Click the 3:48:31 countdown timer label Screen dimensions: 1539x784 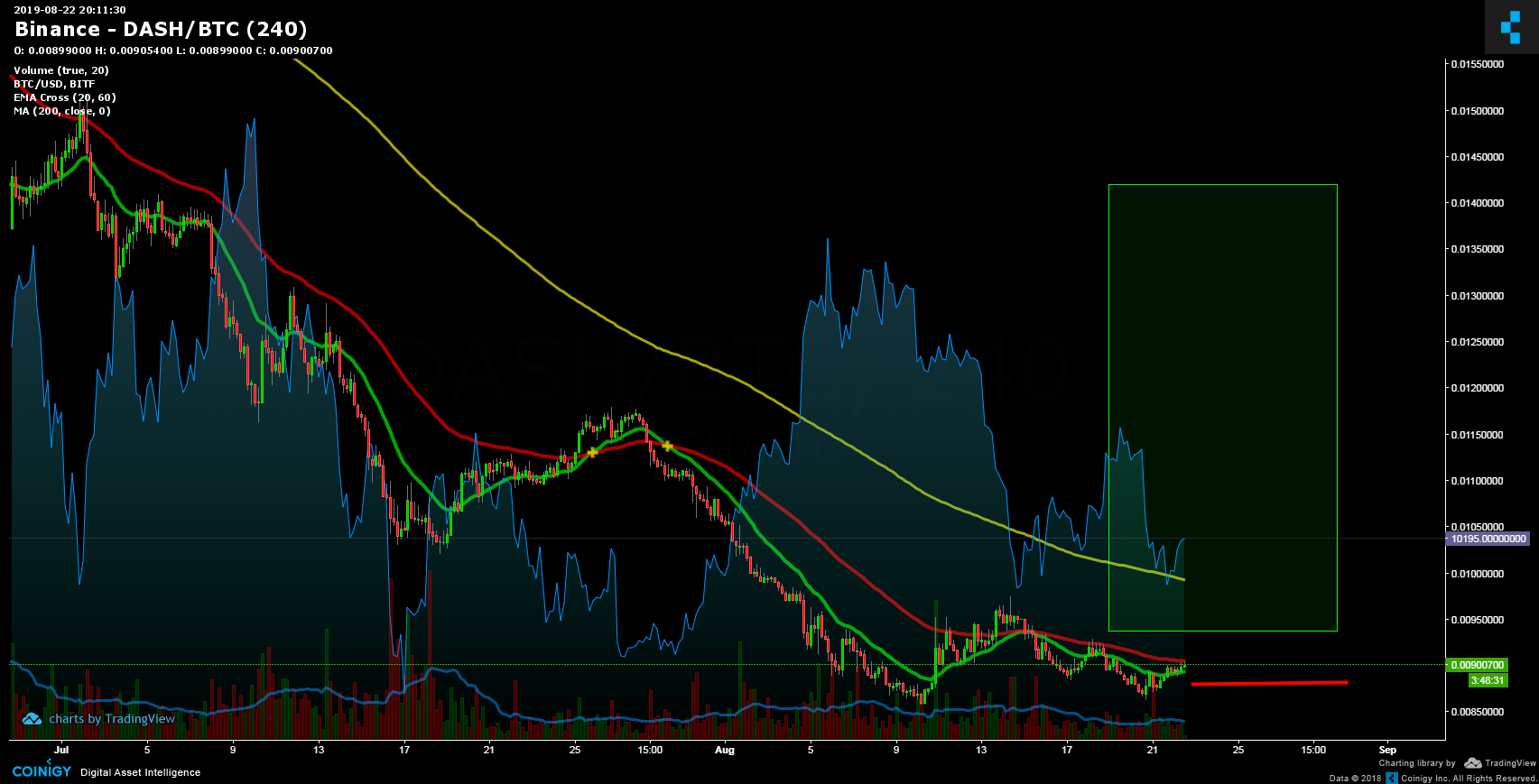click(x=1488, y=680)
